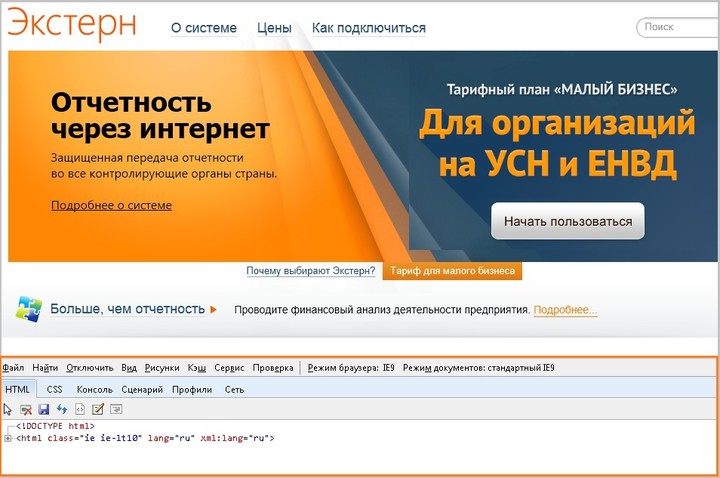Viewport: 720px width, 478px height.
Task: Activate the select element by click arrow tool
Action: (x=7, y=409)
